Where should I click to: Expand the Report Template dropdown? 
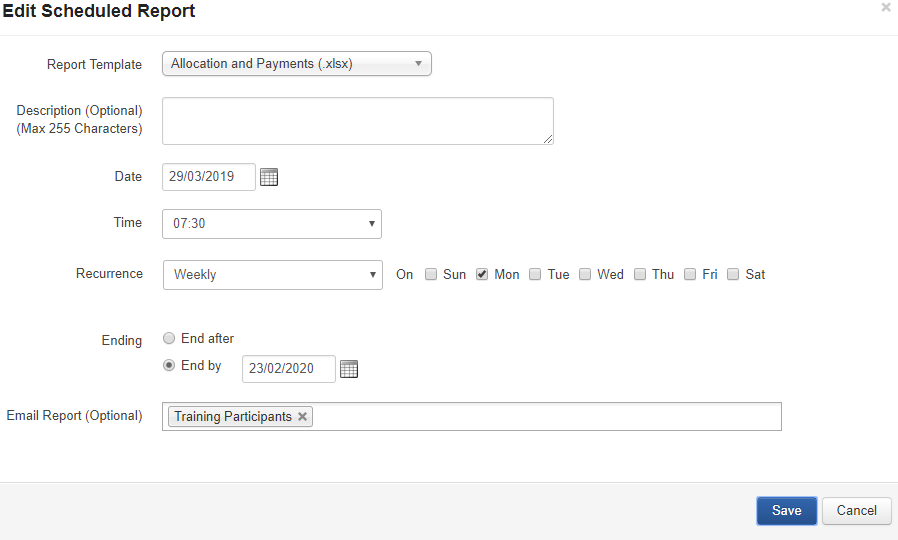[297, 64]
